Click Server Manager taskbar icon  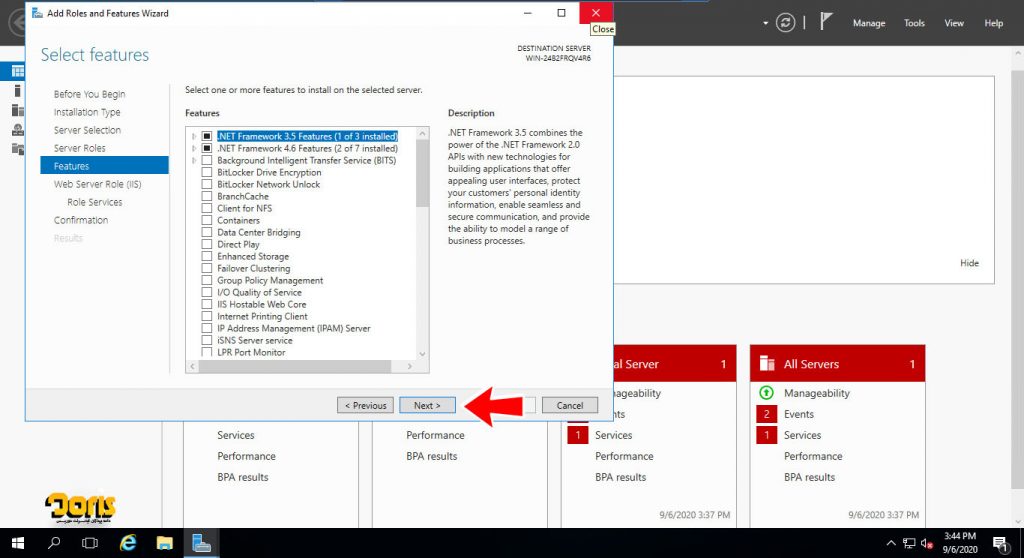coord(201,543)
